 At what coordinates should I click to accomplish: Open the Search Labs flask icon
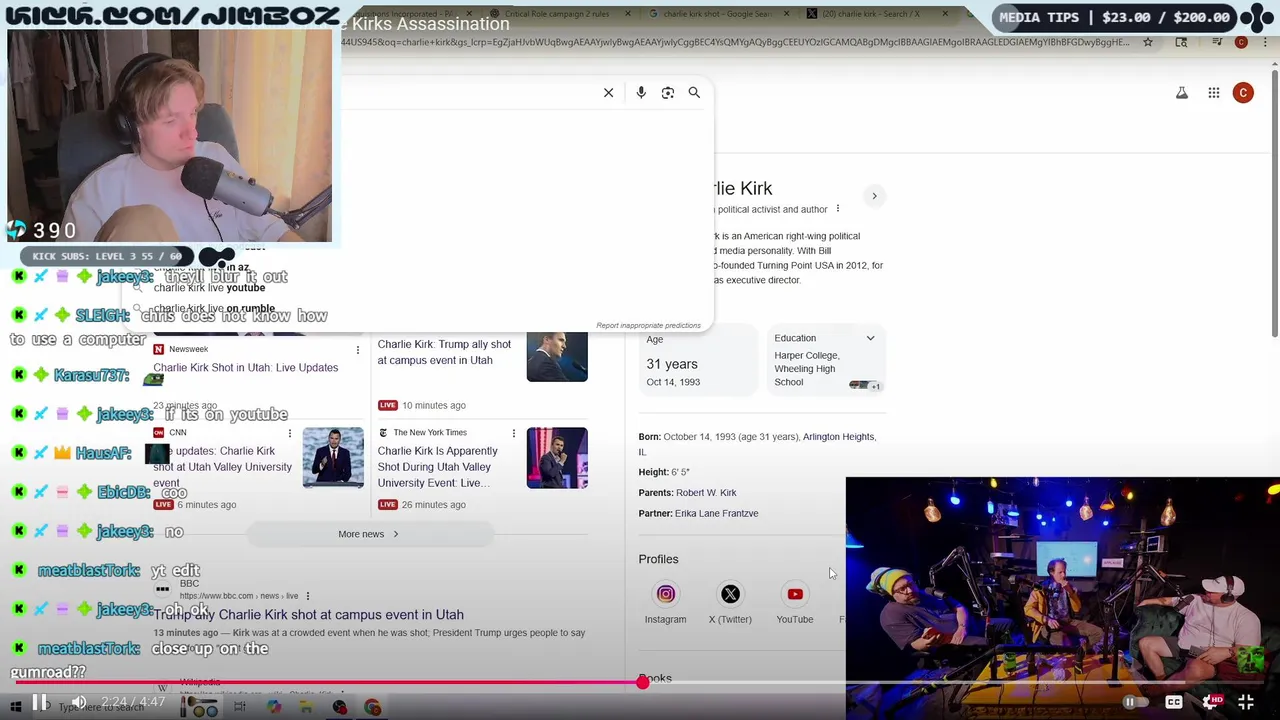coord(1182,93)
